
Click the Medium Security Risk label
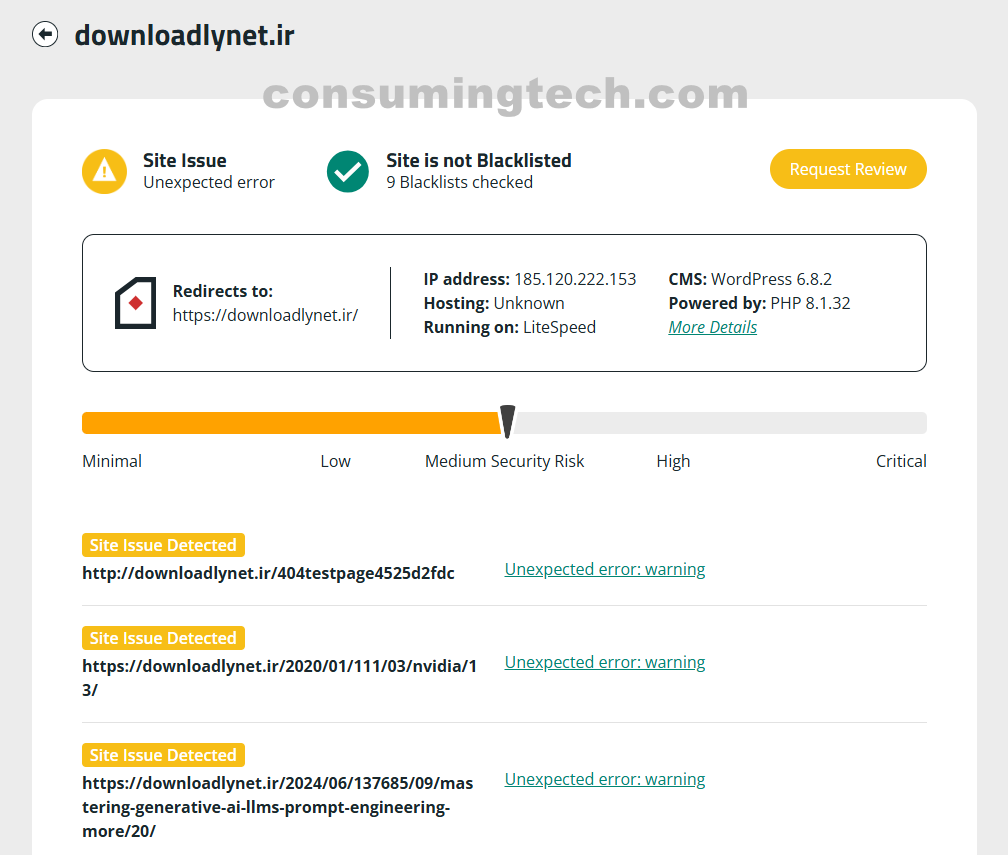(504, 461)
